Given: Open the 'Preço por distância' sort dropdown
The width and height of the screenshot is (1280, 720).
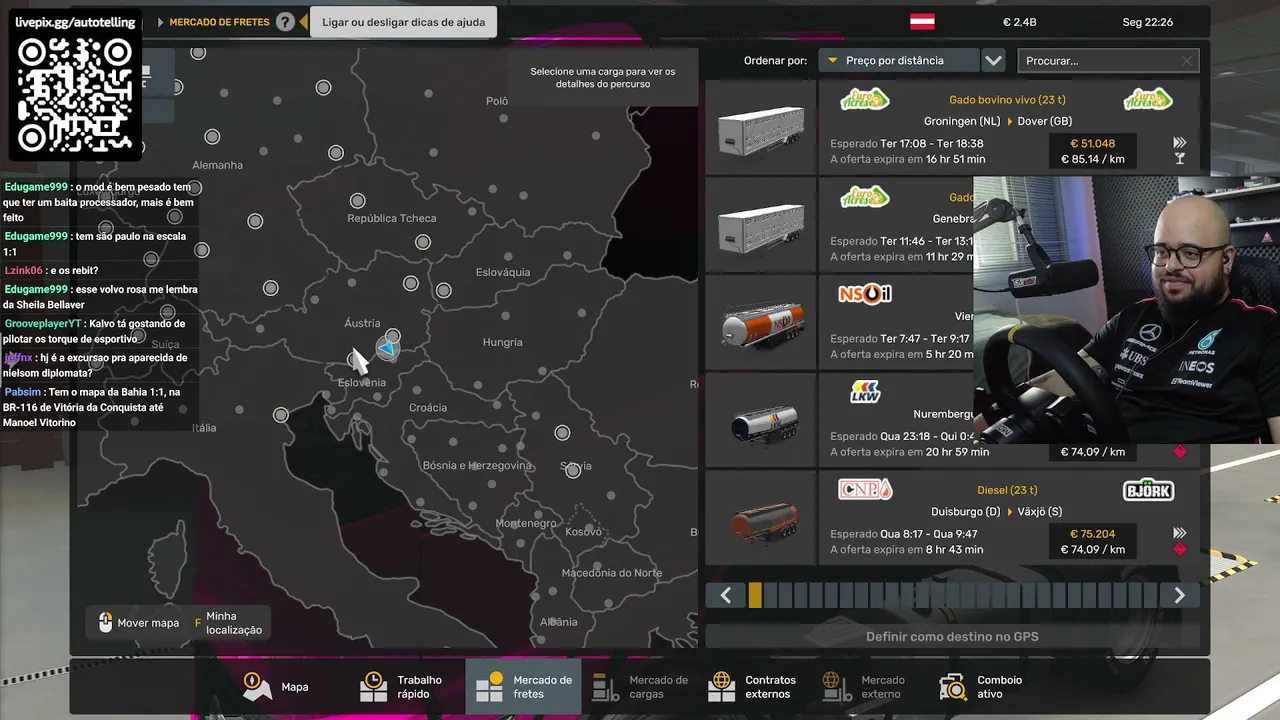Looking at the screenshot, I should point(897,61).
